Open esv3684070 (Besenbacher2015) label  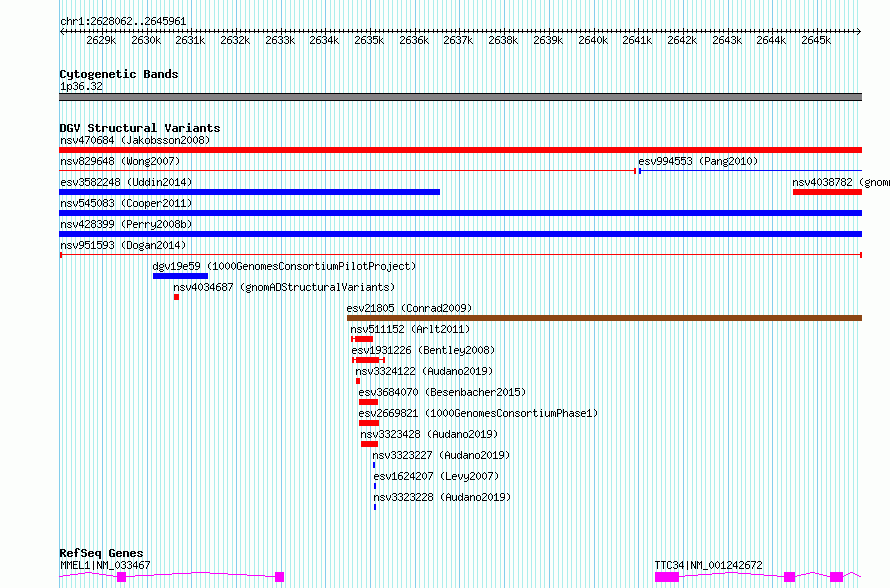tap(442, 392)
